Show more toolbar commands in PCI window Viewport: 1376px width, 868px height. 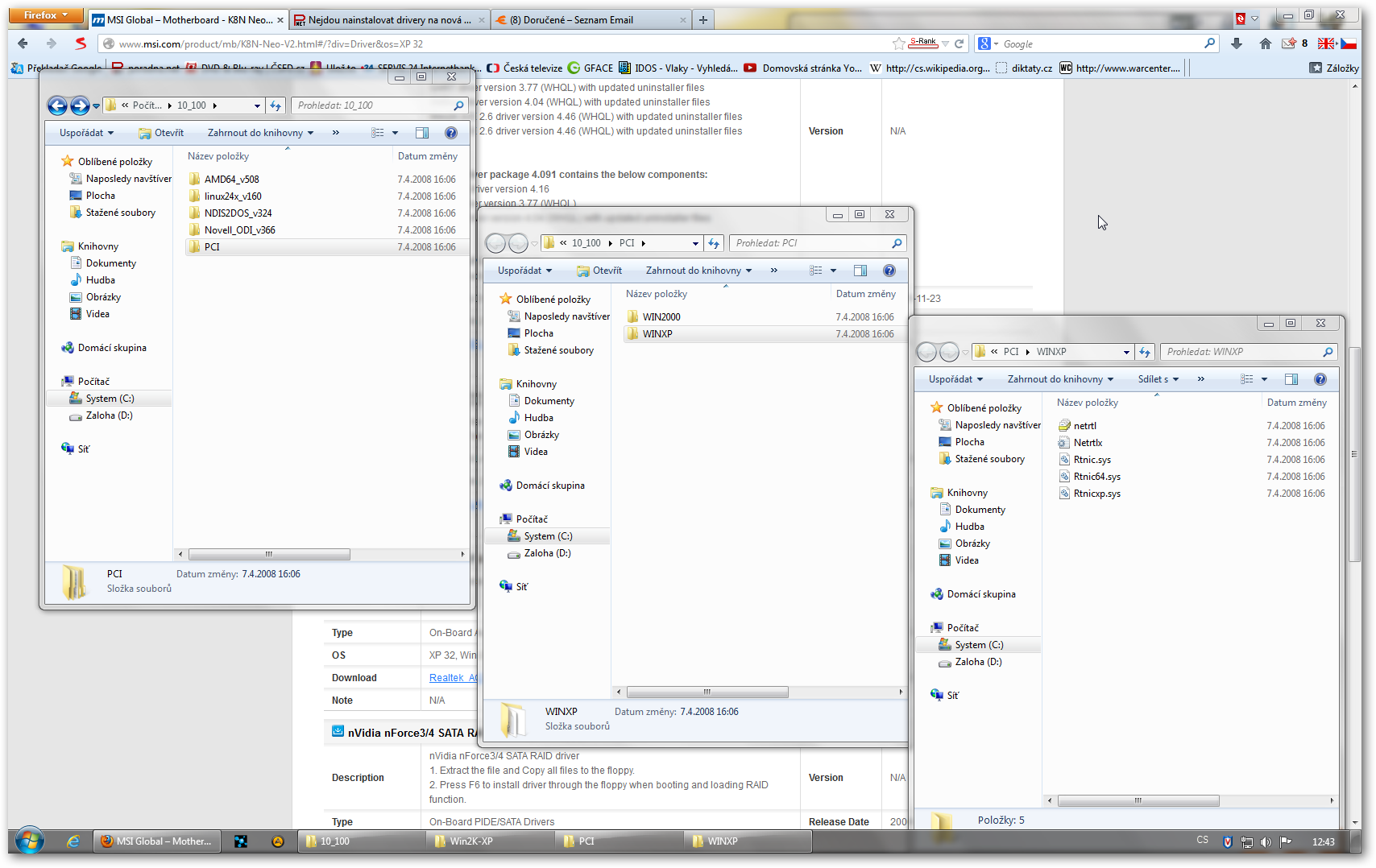click(x=774, y=271)
